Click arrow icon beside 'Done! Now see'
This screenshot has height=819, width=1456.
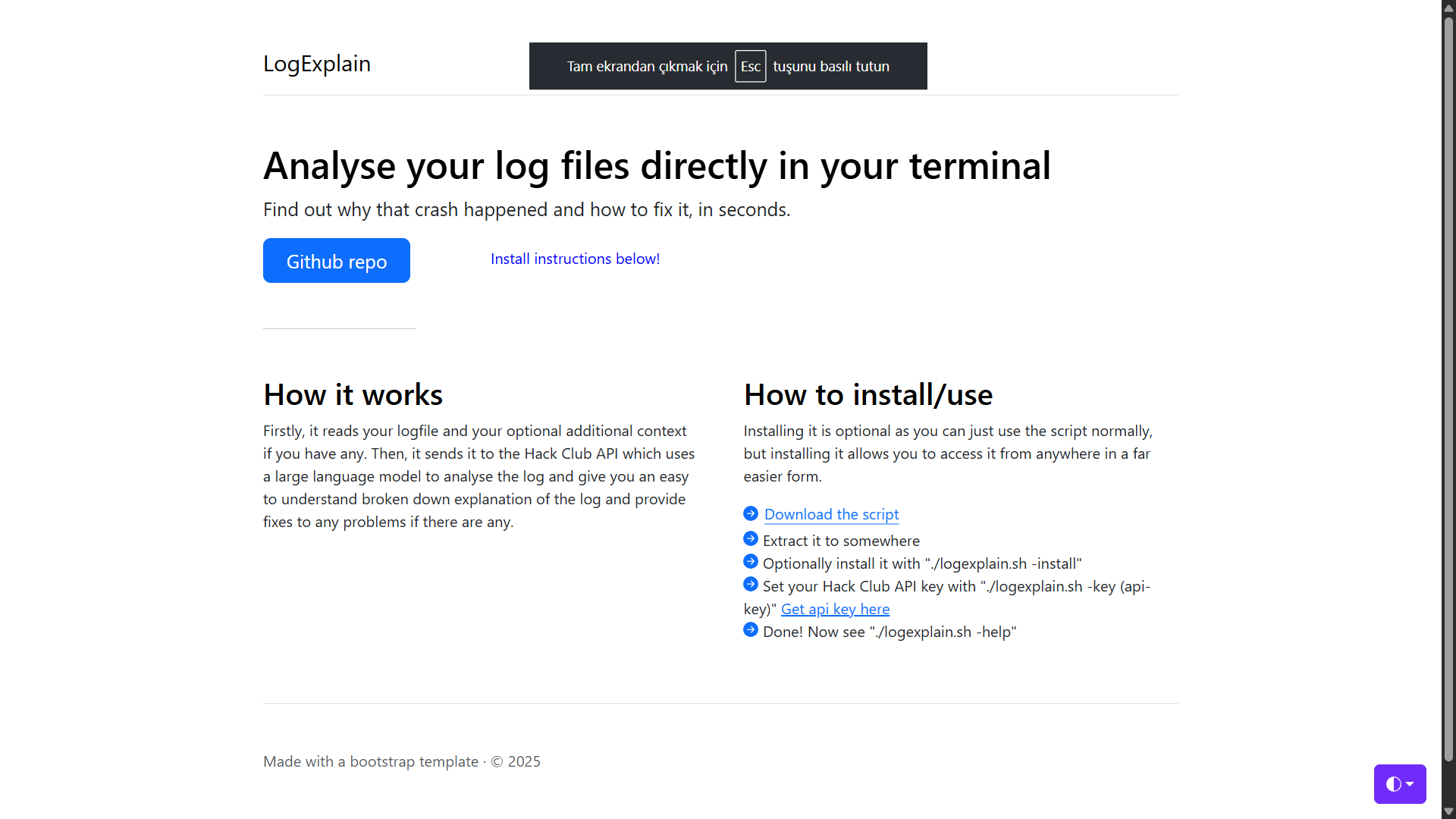point(751,629)
